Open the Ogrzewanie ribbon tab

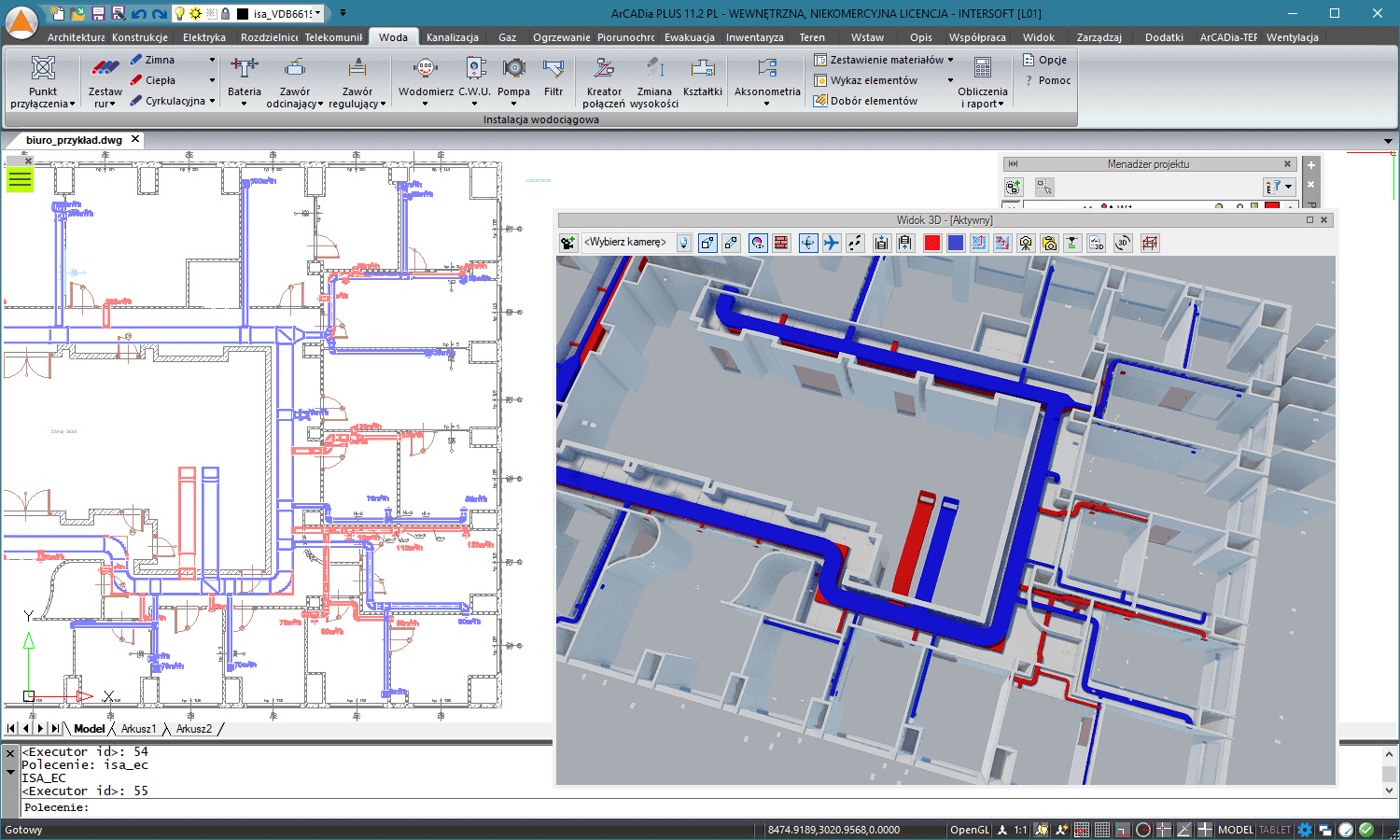[x=561, y=37]
